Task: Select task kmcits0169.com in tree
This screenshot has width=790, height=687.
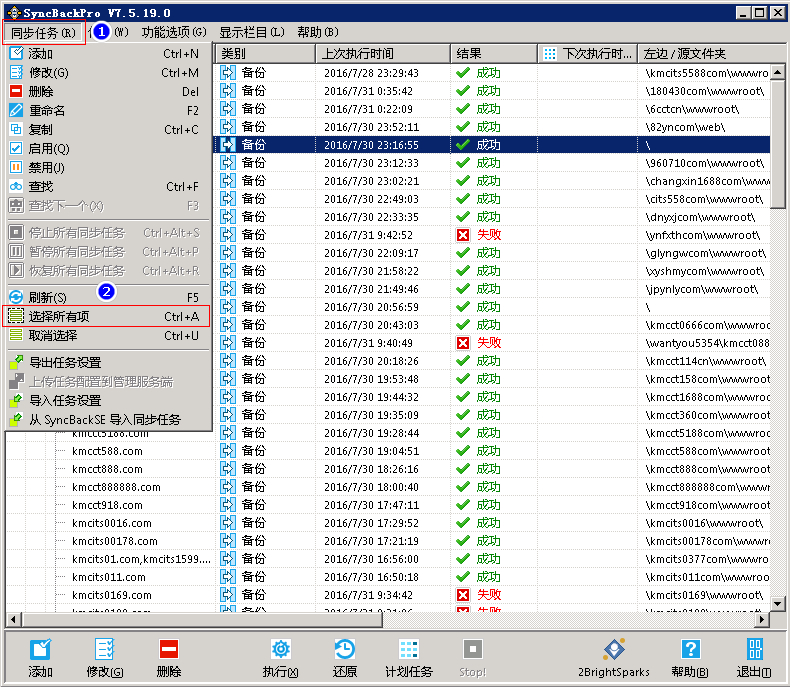Action: tap(112, 595)
